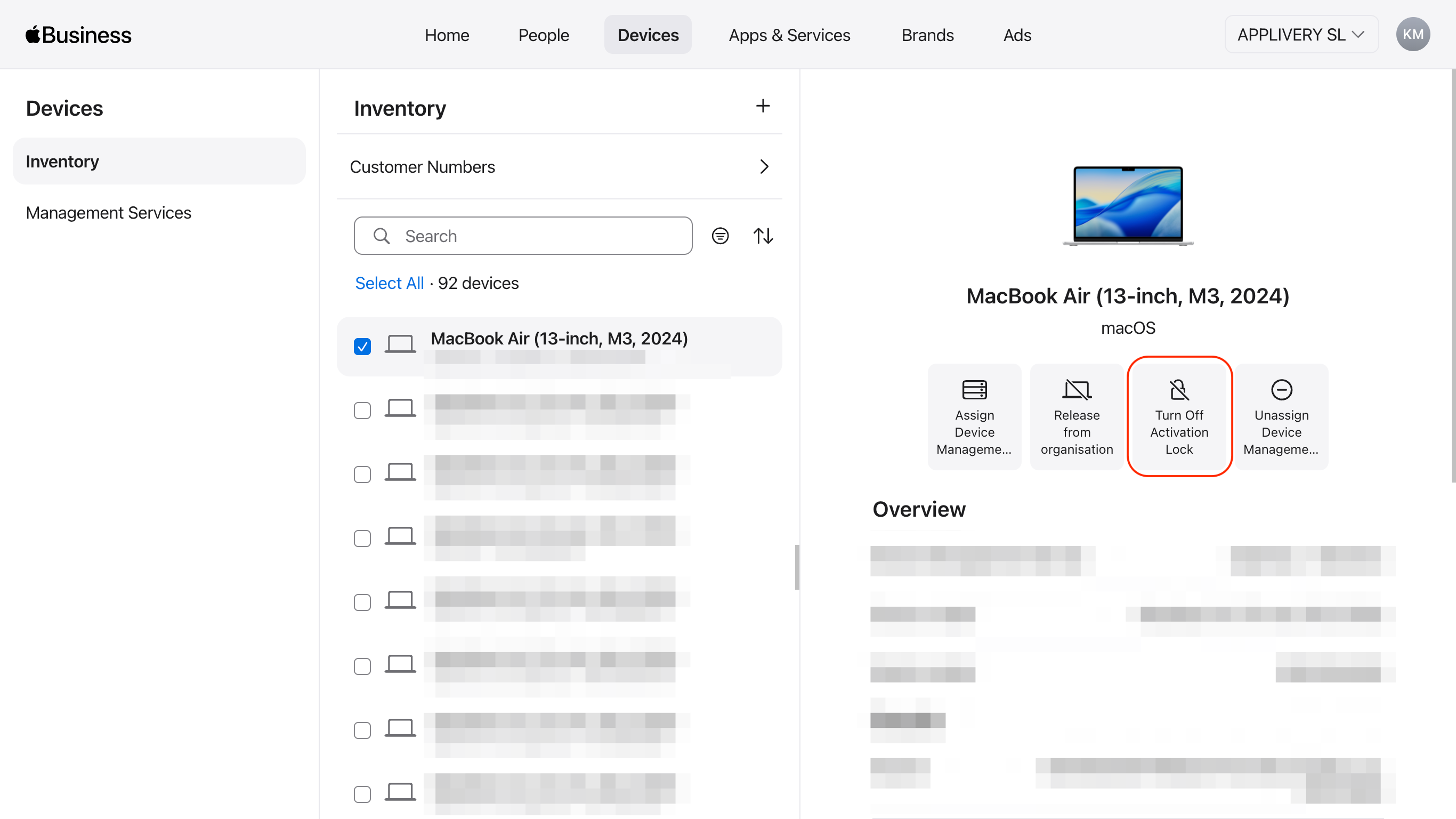Select Inventory in the Devices sidebar

pyautogui.click(x=159, y=161)
